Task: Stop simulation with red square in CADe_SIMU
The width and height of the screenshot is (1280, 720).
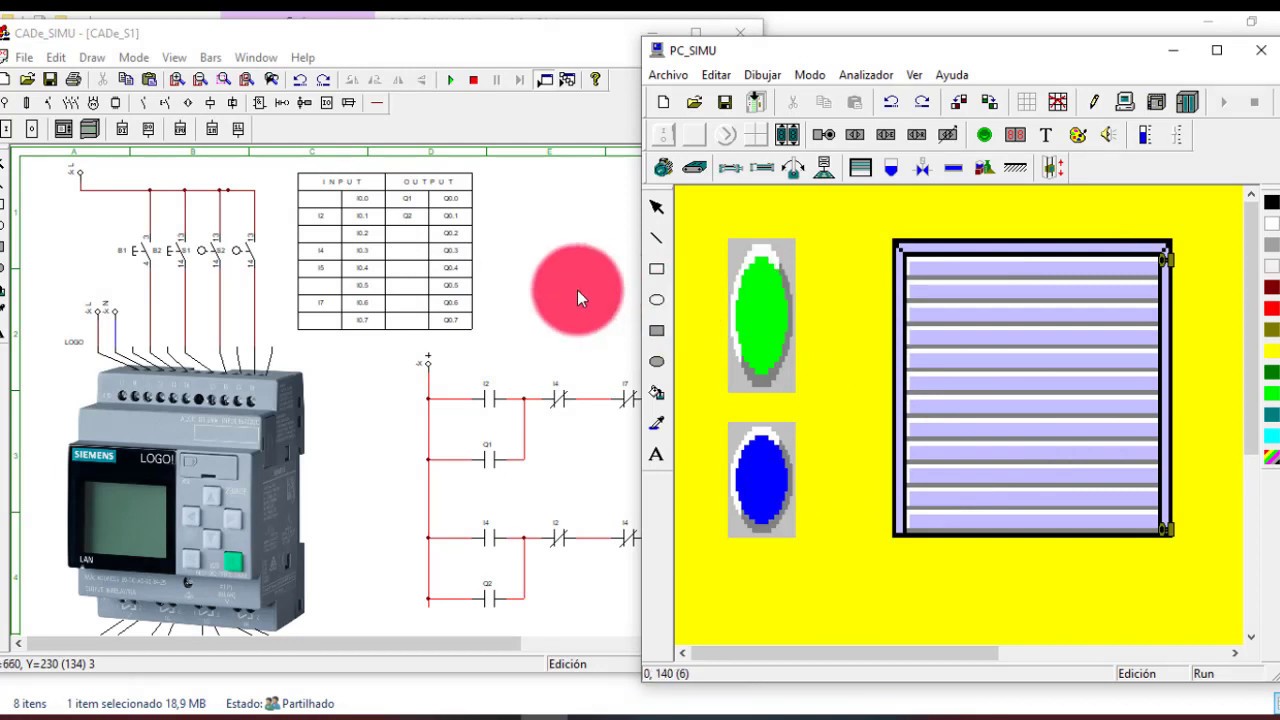Action: click(473, 80)
